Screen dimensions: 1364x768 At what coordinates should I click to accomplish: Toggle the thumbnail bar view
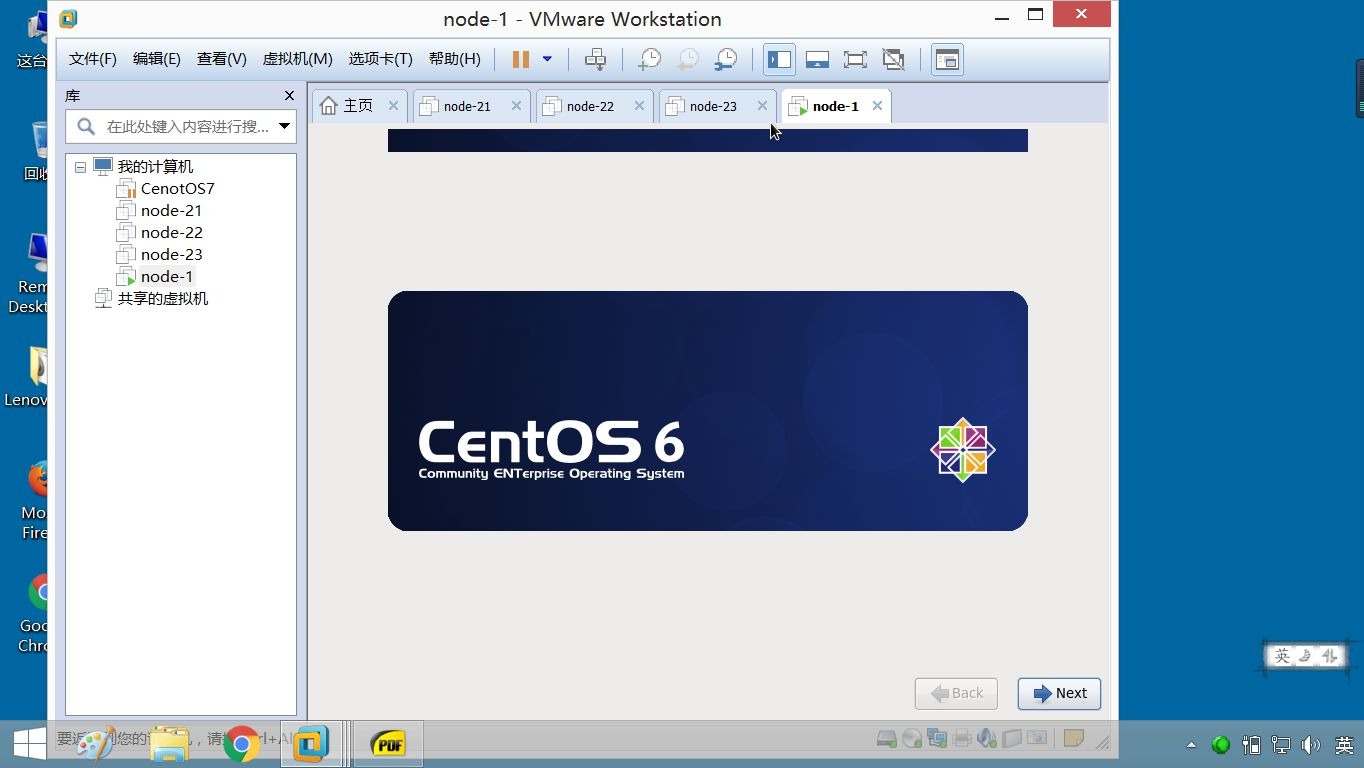pyautogui.click(x=817, y=59)
